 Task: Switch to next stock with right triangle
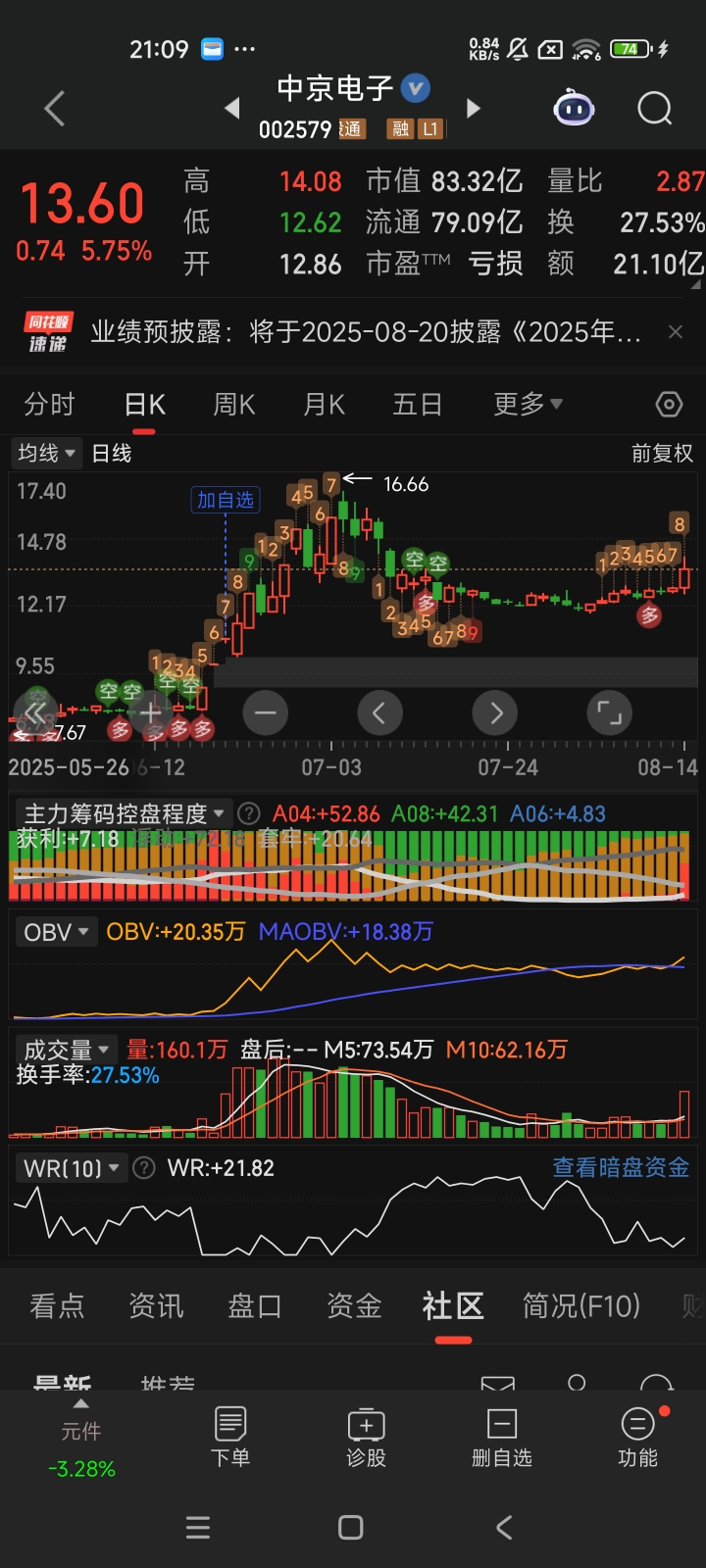(474, 108)
